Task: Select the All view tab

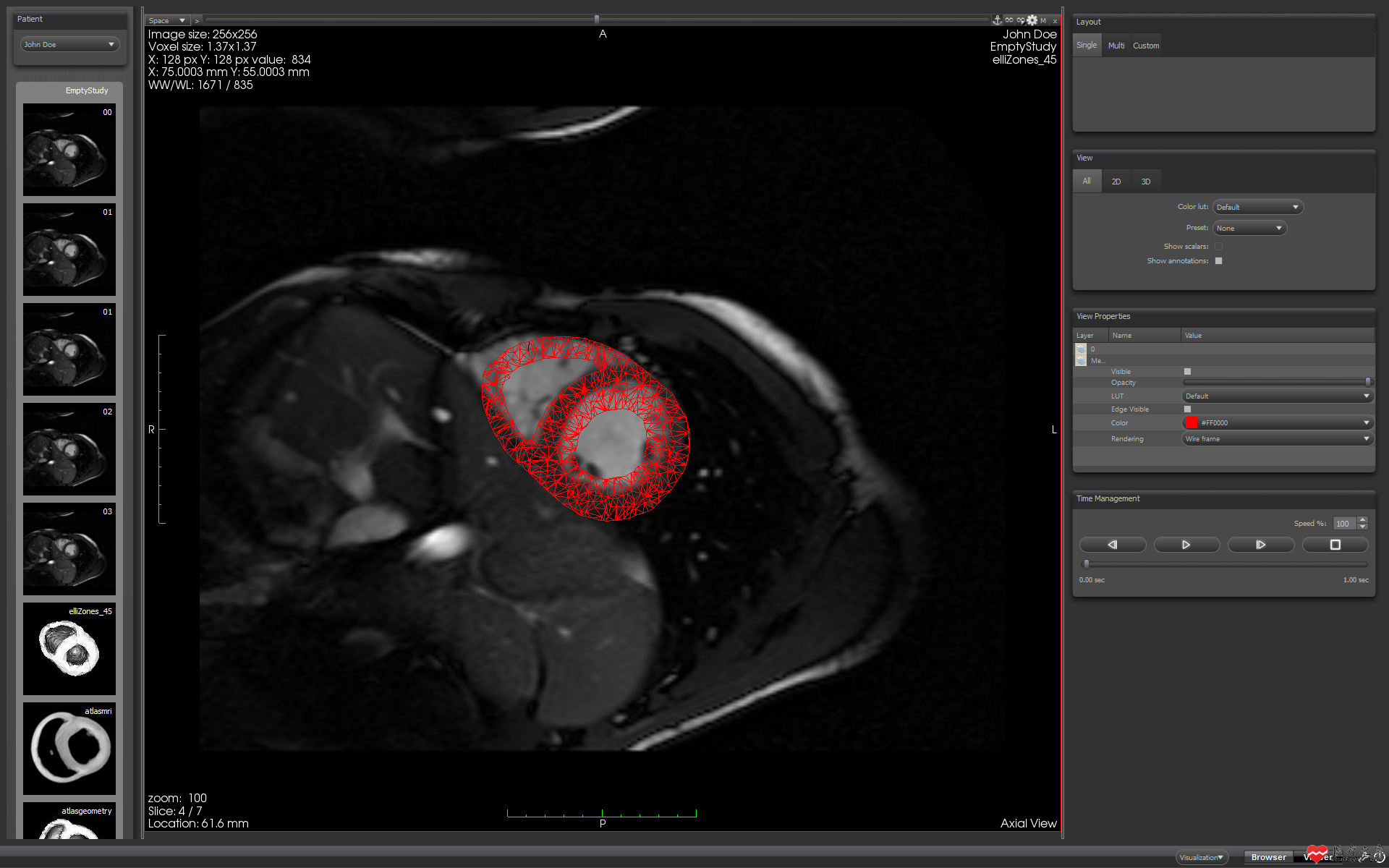Action: pyautogui.click(x=1087, y=181)
